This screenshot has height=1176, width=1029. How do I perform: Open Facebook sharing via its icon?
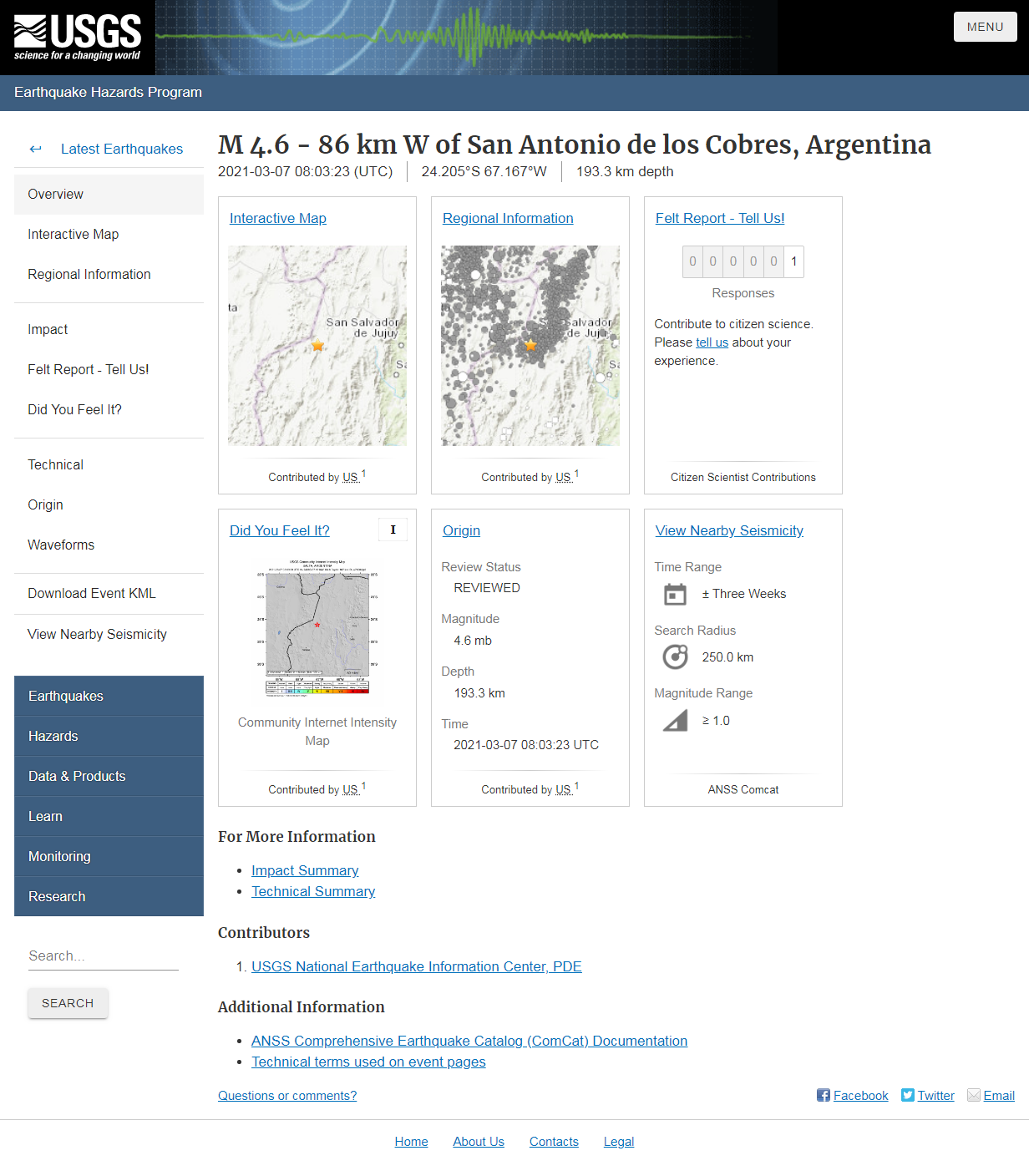[x=823, y=1095]
